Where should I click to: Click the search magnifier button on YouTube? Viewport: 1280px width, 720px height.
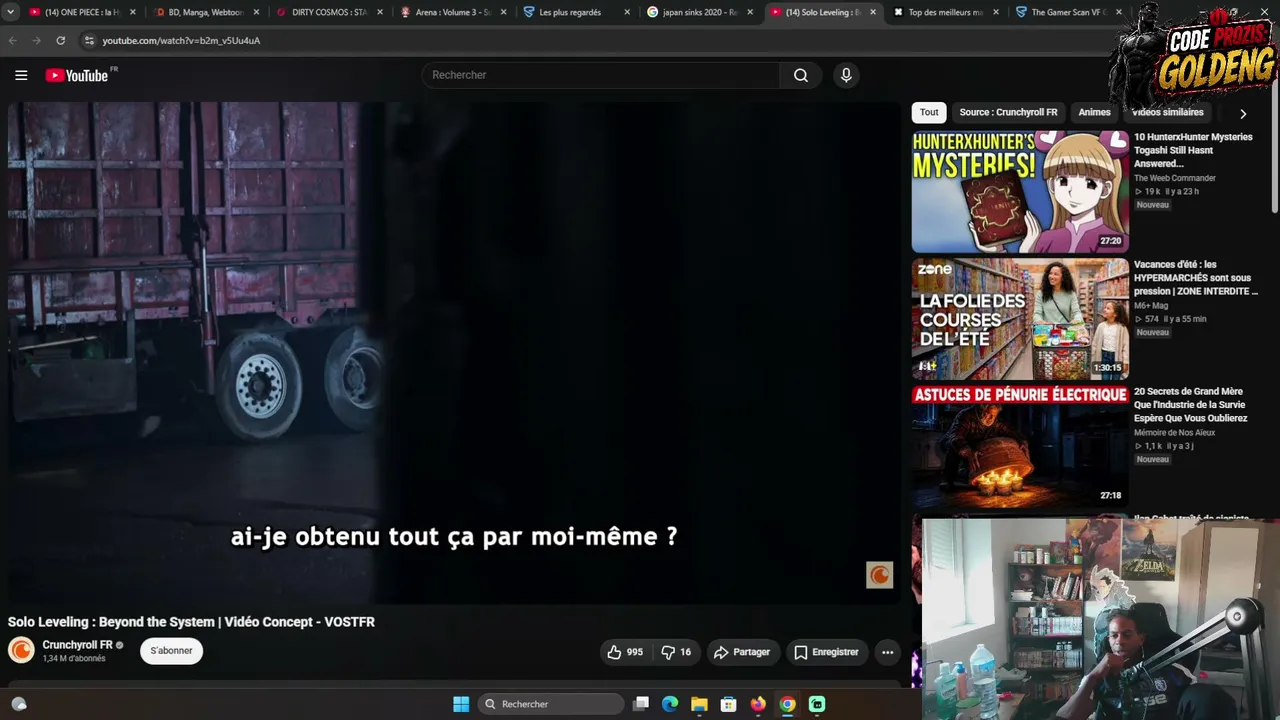pyautogui.click(x=801, y=75)
